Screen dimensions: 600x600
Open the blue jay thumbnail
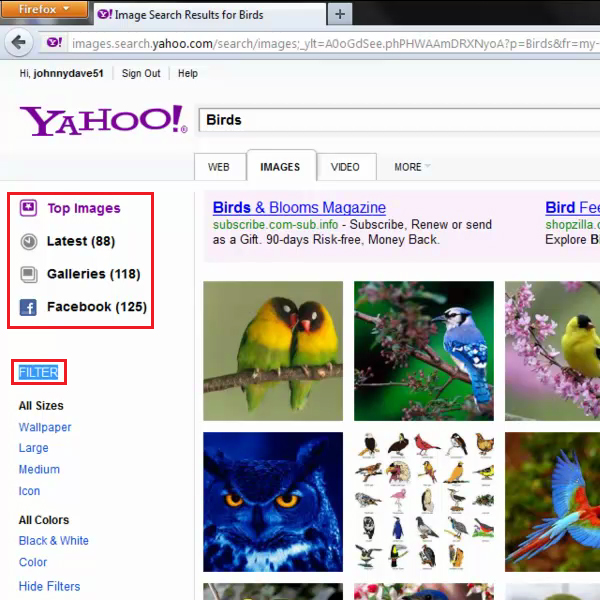point(424,351)
